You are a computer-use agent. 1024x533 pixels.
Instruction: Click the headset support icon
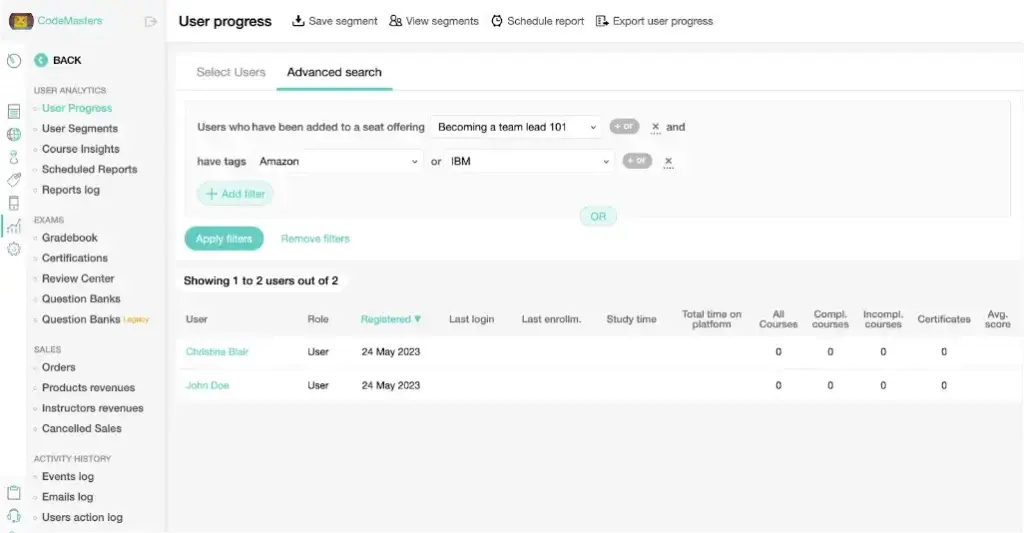click(14, 516)
